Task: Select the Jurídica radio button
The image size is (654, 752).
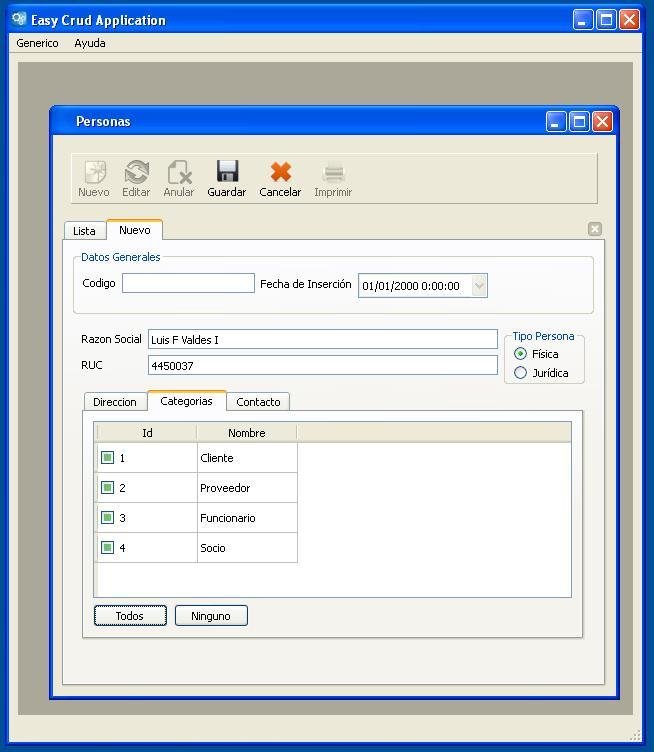Action: tap(520, 373)
